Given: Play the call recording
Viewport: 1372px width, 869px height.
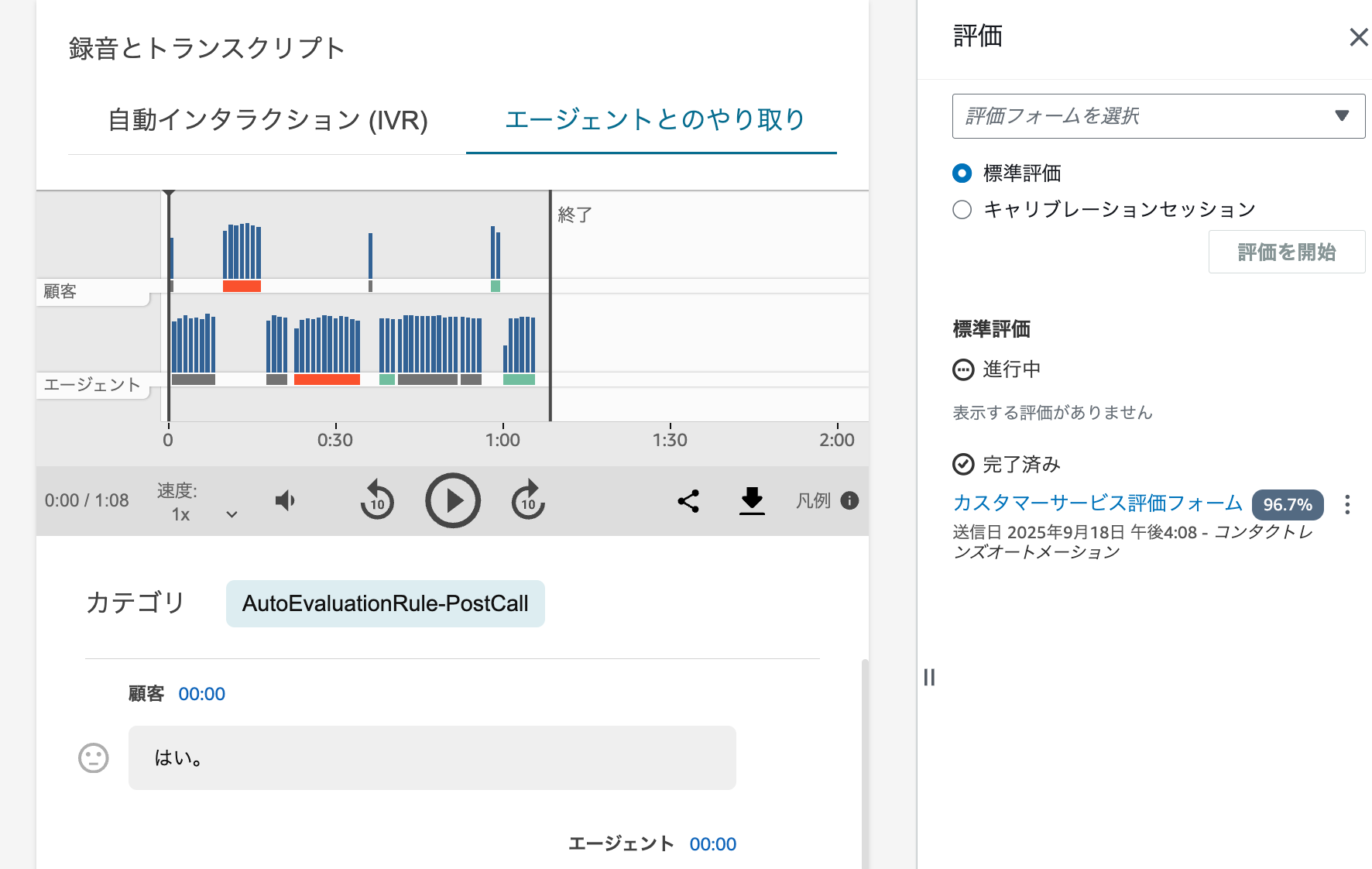Looking at the screenshot, I should click(x=453, y=500).
